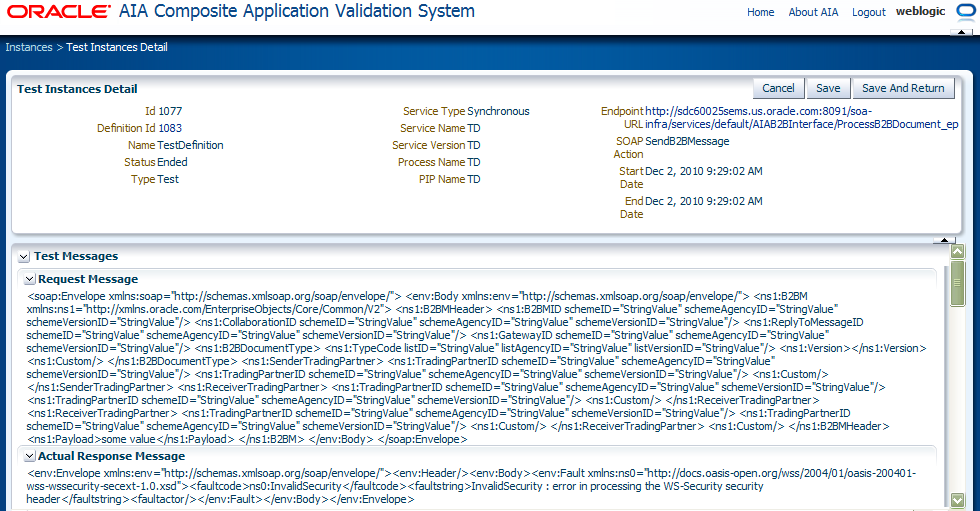980x511 pixels.
Task: Click the End Date value
Action: click(x=704, y=201)
